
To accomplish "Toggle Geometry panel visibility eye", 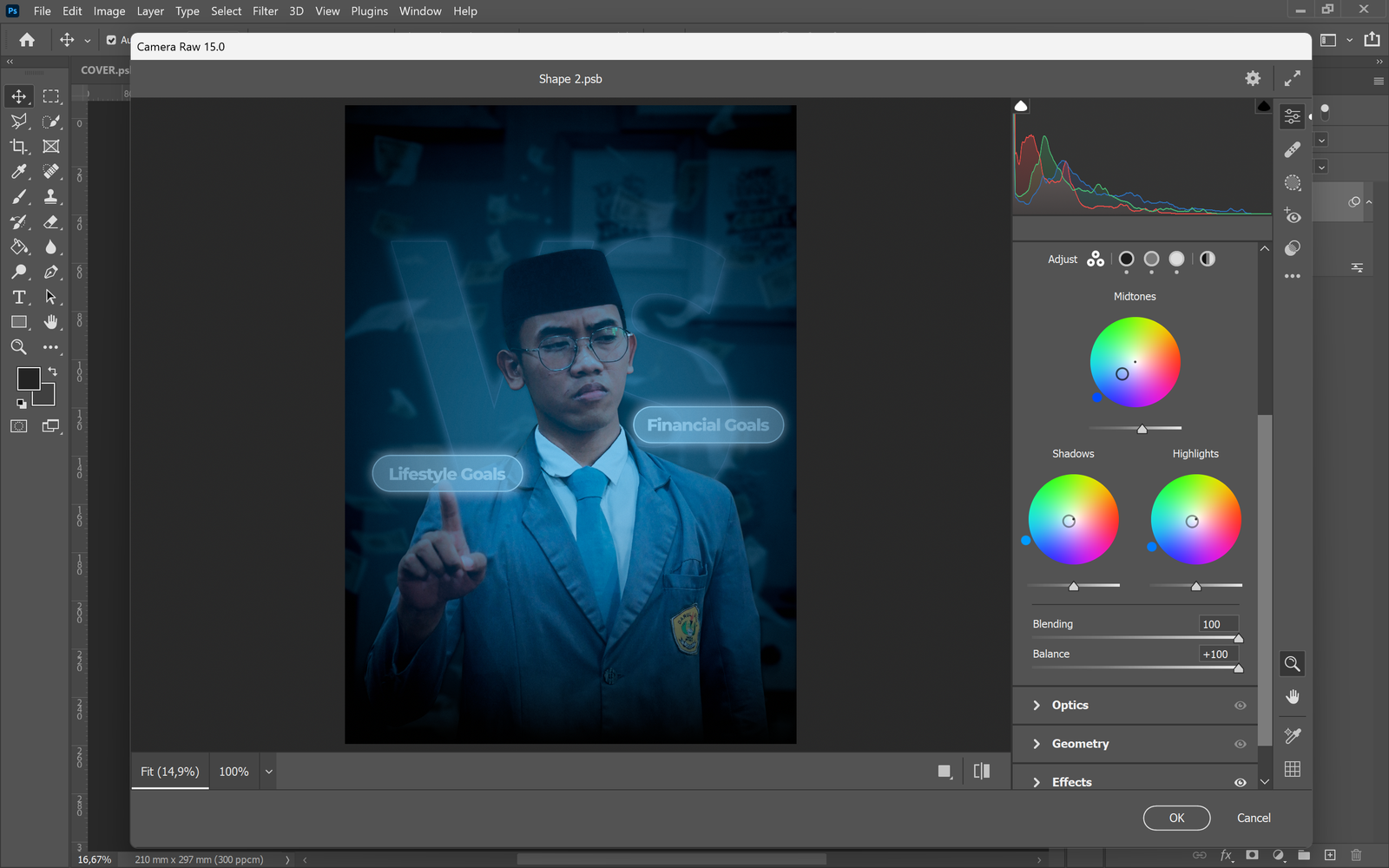I will (x=1240, y=744).
